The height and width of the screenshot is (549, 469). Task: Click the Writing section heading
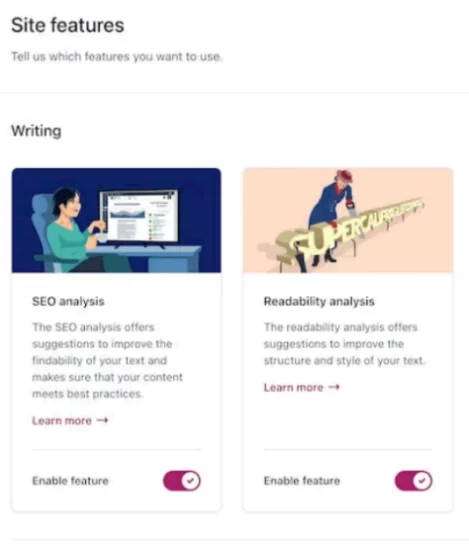click(x=36, y=131)
